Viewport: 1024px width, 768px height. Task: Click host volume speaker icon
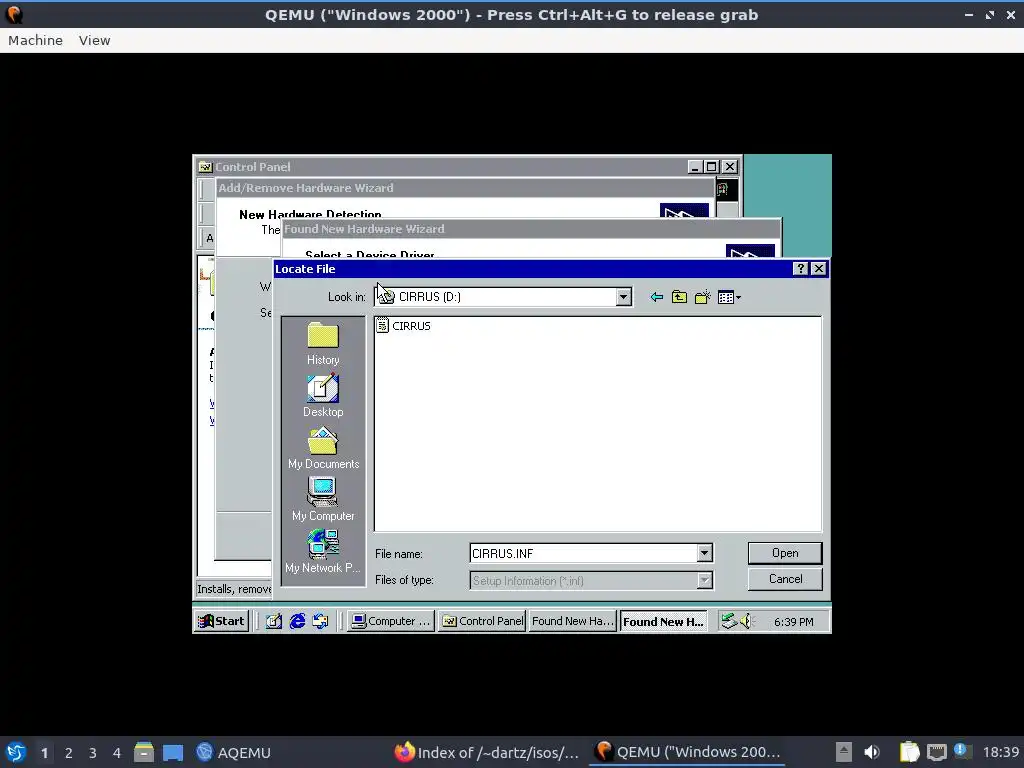point(872,752)
